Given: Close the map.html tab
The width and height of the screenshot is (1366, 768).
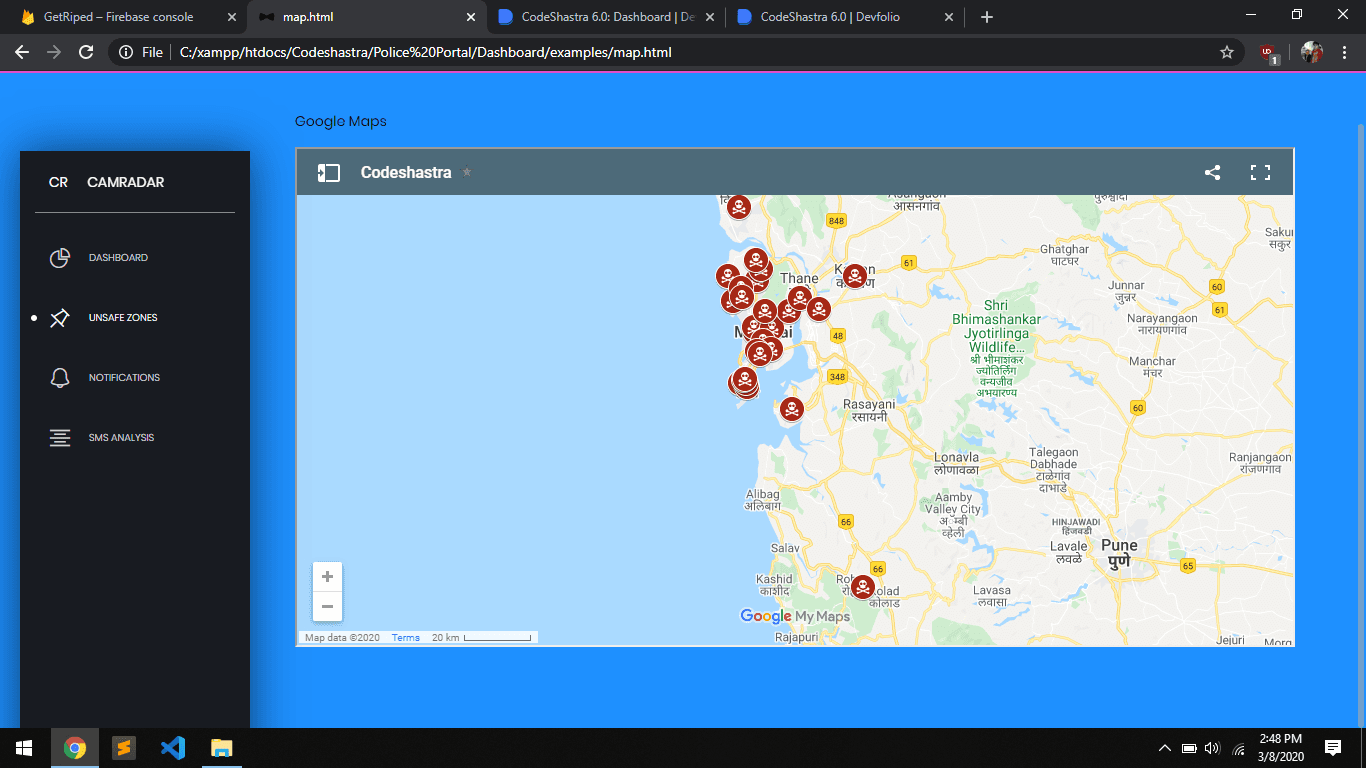Looking at the screenshot, I should tap(471, 17).
